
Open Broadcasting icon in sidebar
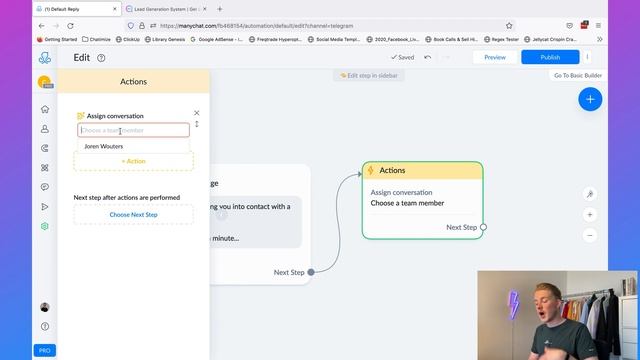tap(45, 207)
